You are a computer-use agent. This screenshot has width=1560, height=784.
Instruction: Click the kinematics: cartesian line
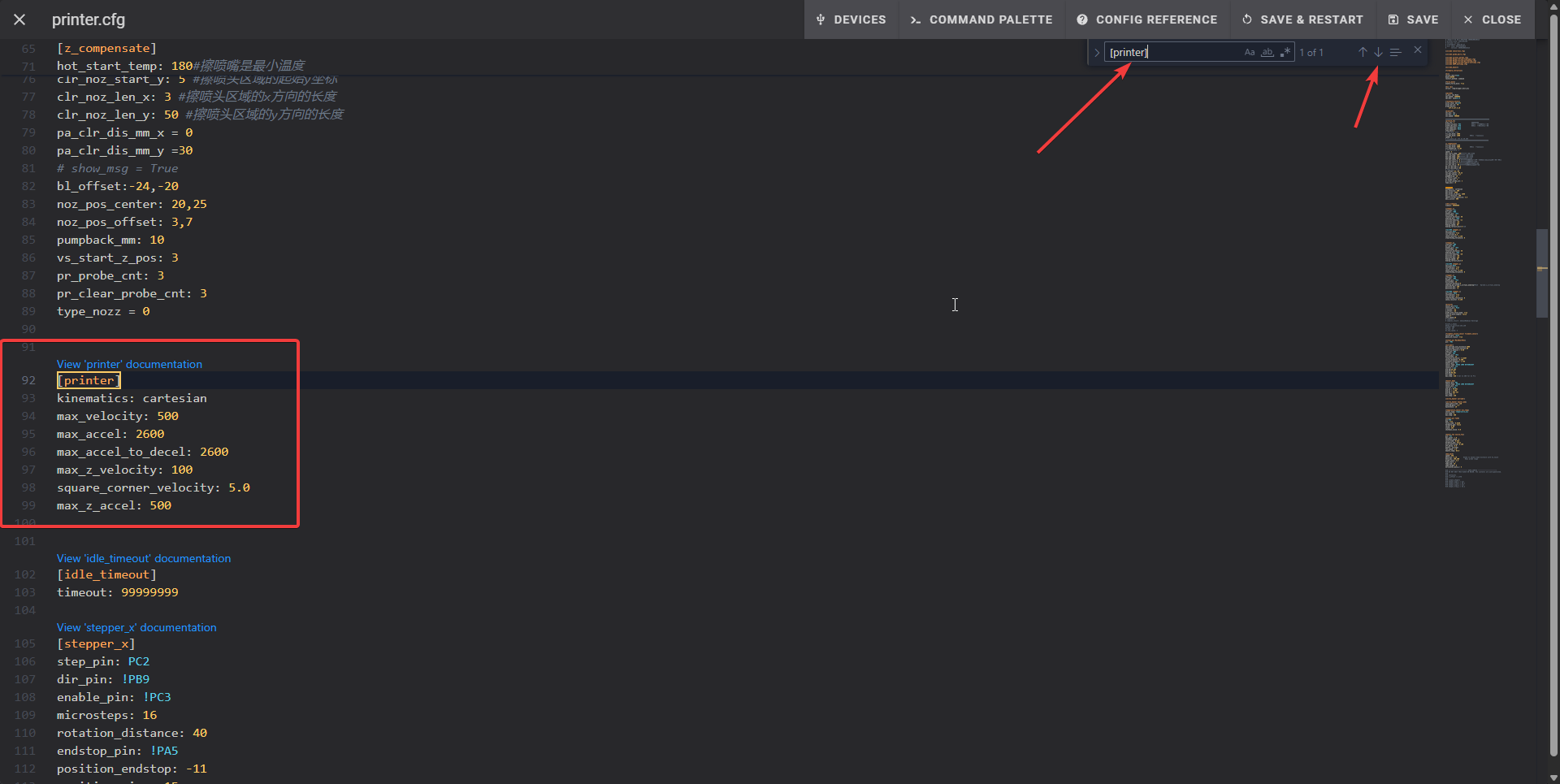coord(132,398)
